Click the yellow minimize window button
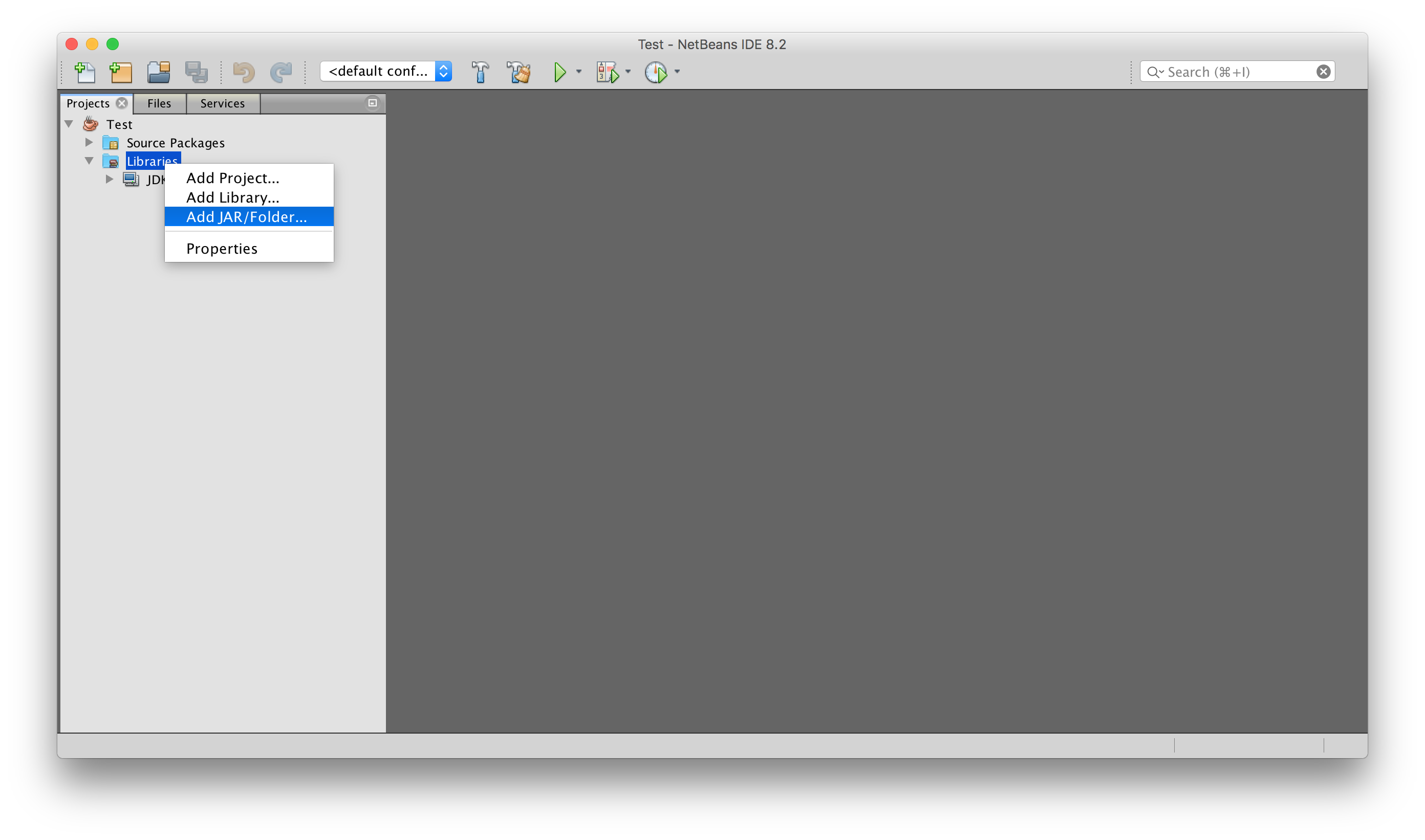The height and width of the screenshot is (840, 1425). tap(92, 43)
